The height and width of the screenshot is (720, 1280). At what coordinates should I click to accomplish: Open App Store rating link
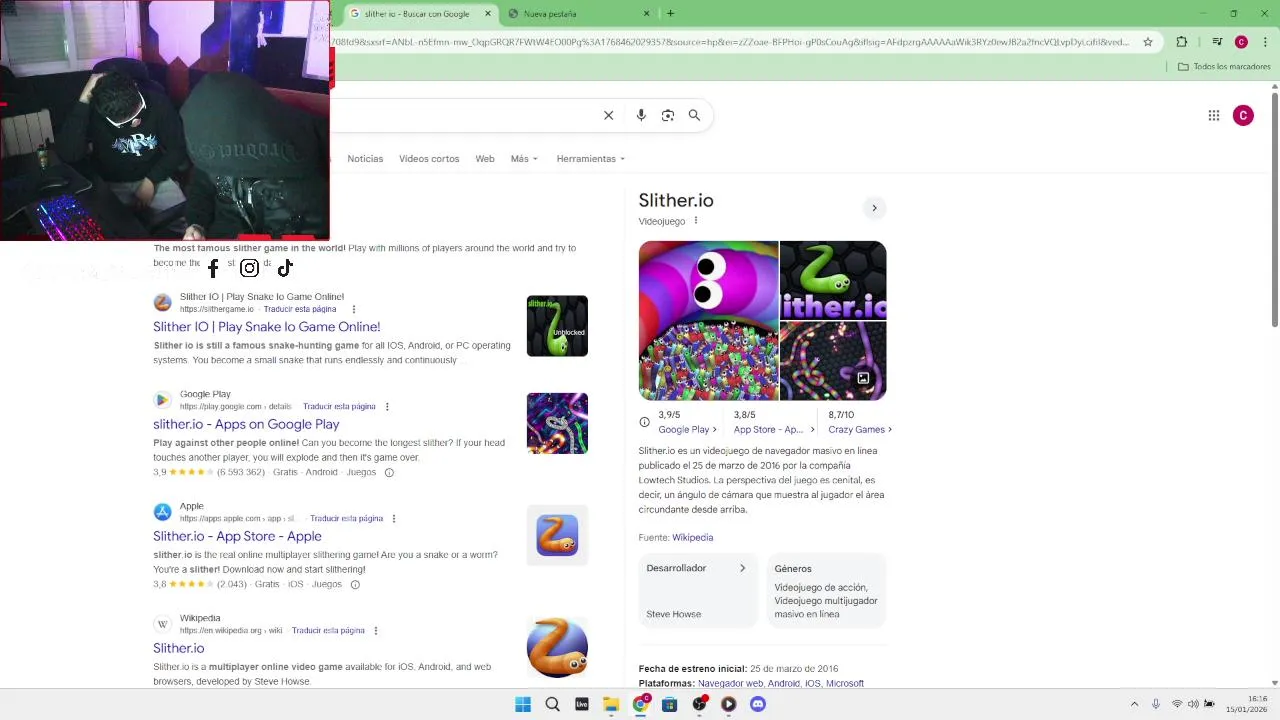(x=773, y=429)
